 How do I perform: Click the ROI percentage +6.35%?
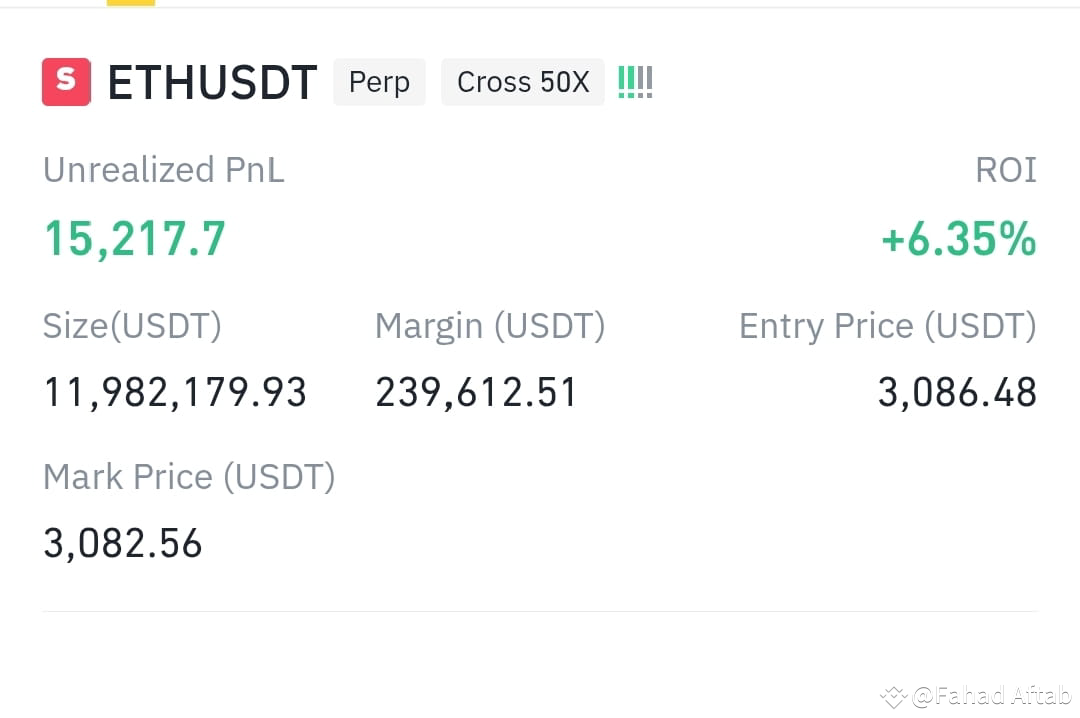(x=957, y=238)
